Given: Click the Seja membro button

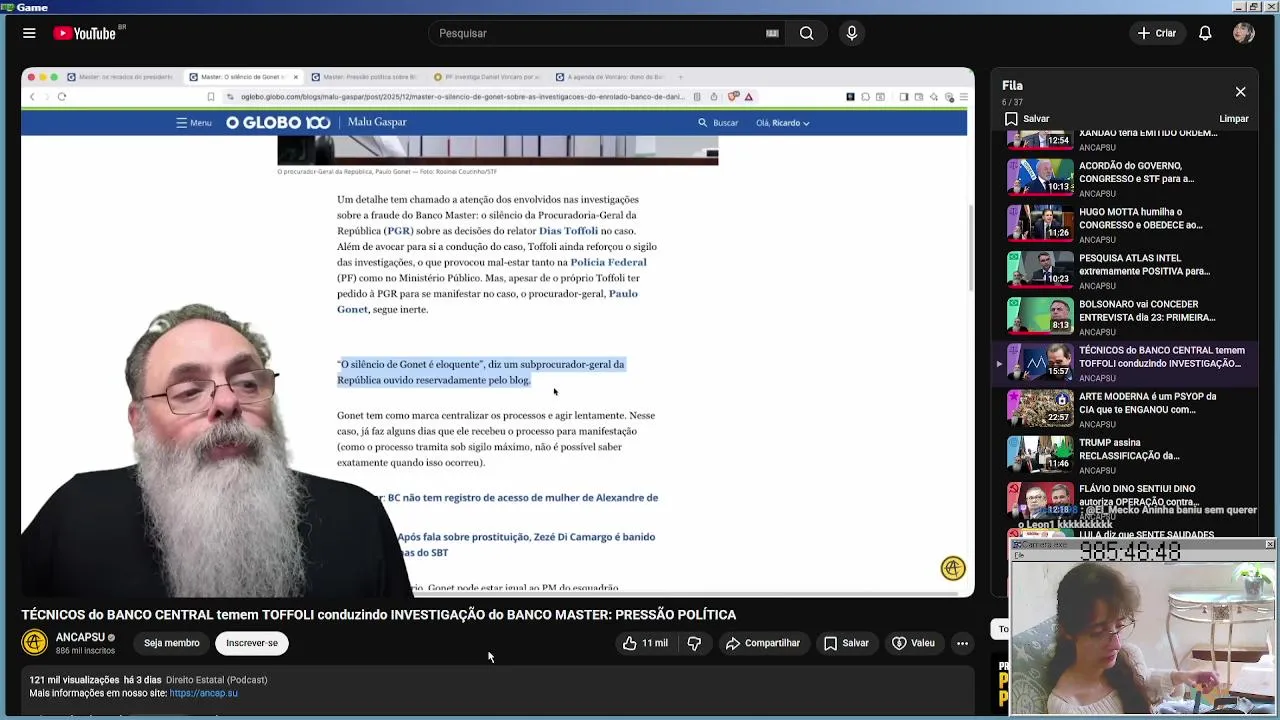Looking at the screenshot, I should click(x=171, y=643).
